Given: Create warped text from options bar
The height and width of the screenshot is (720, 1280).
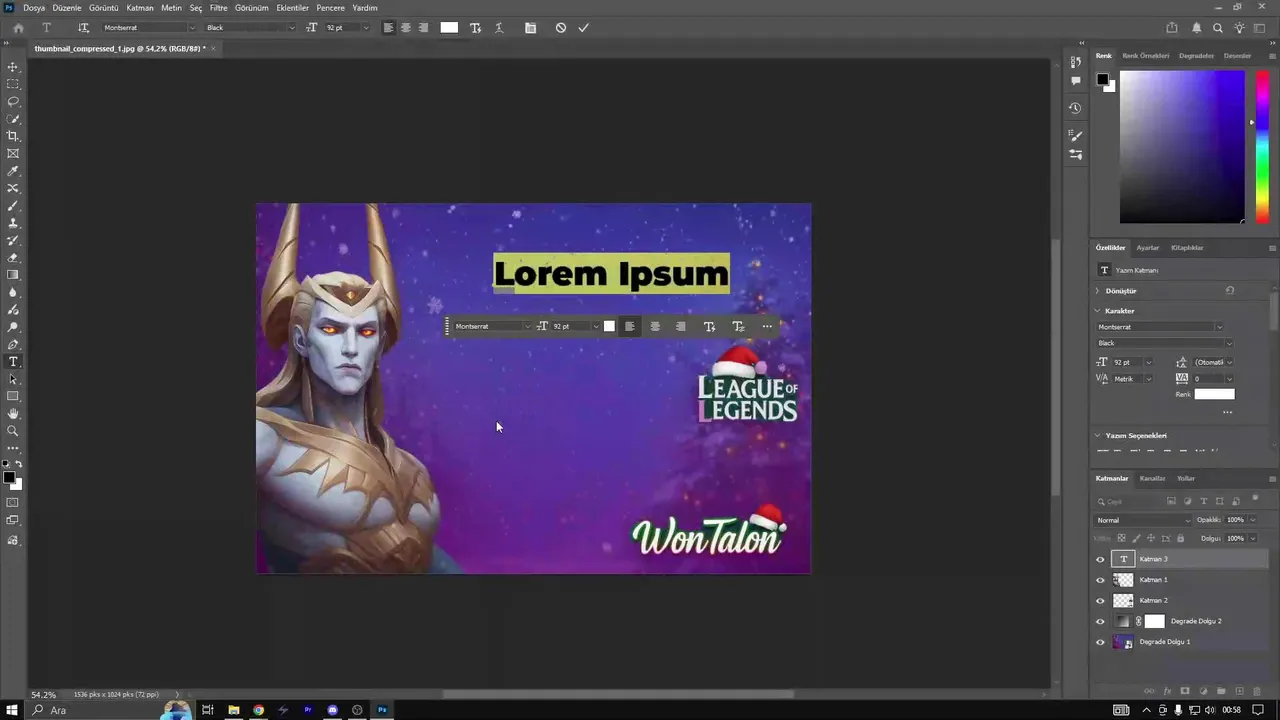Looking at the screenshot, I should coord(499,28).
